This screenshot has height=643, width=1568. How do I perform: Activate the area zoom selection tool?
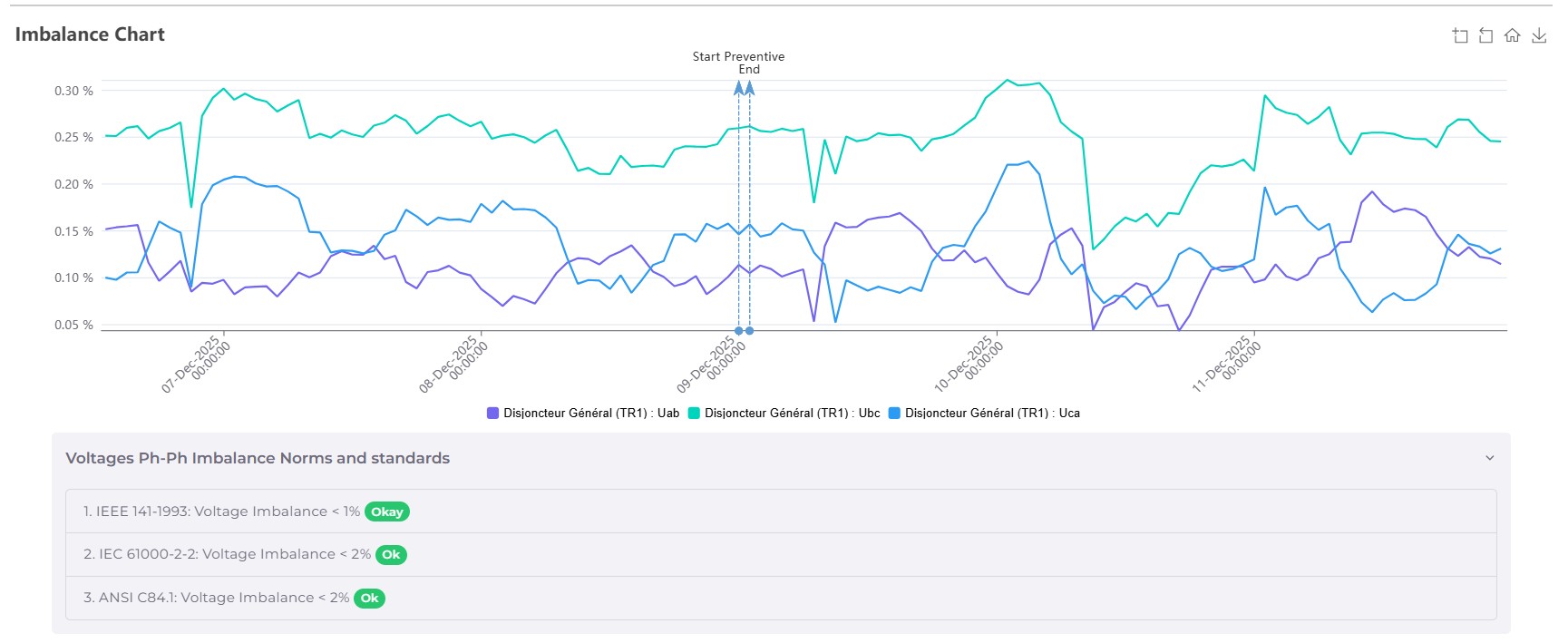1460,35
